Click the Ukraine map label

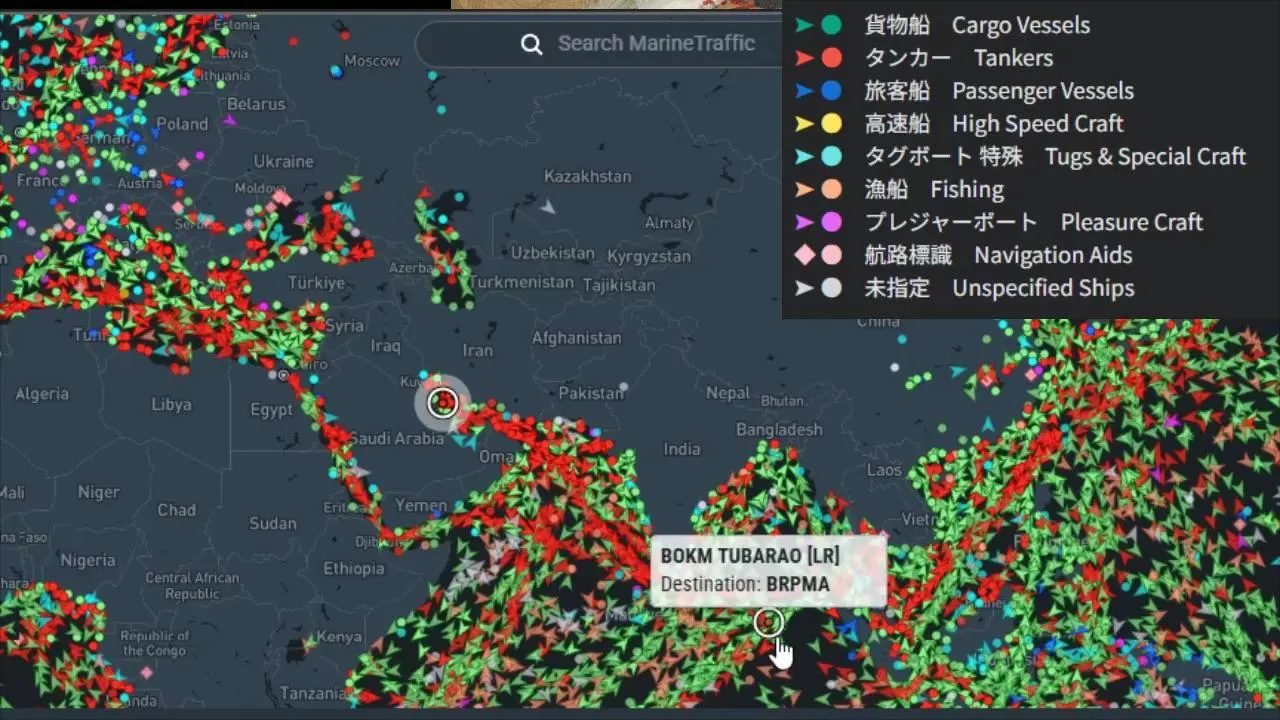284,161
